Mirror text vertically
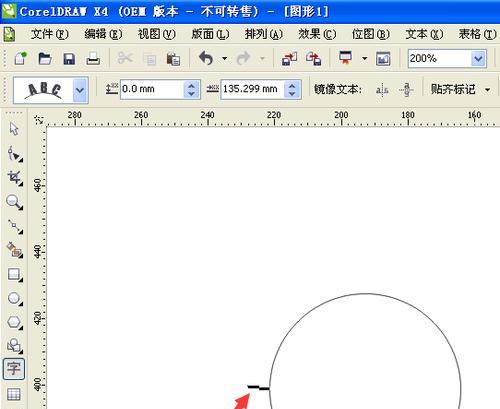The height and width of the screenshot is (409, 500). (406, 90)
